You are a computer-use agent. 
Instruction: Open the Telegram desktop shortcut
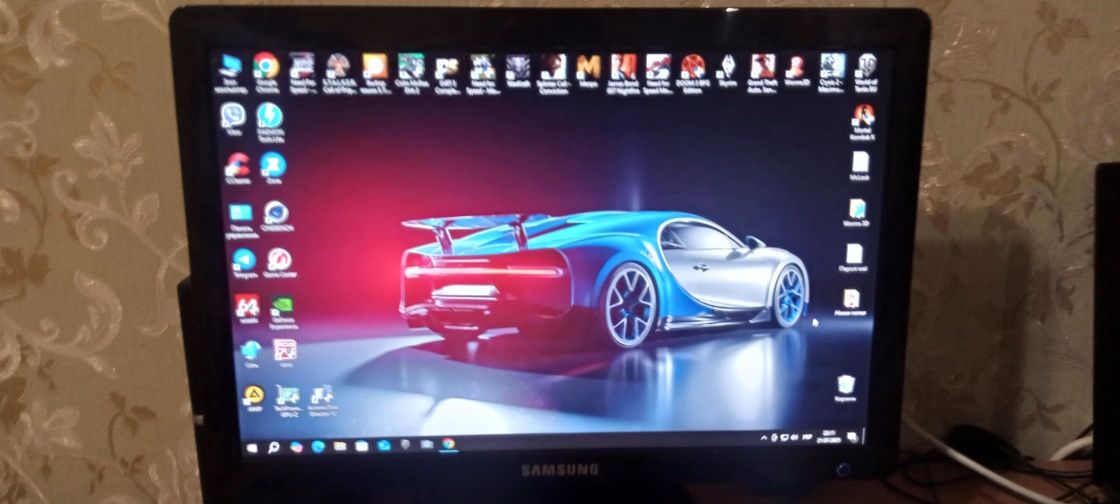click(244, 263)
